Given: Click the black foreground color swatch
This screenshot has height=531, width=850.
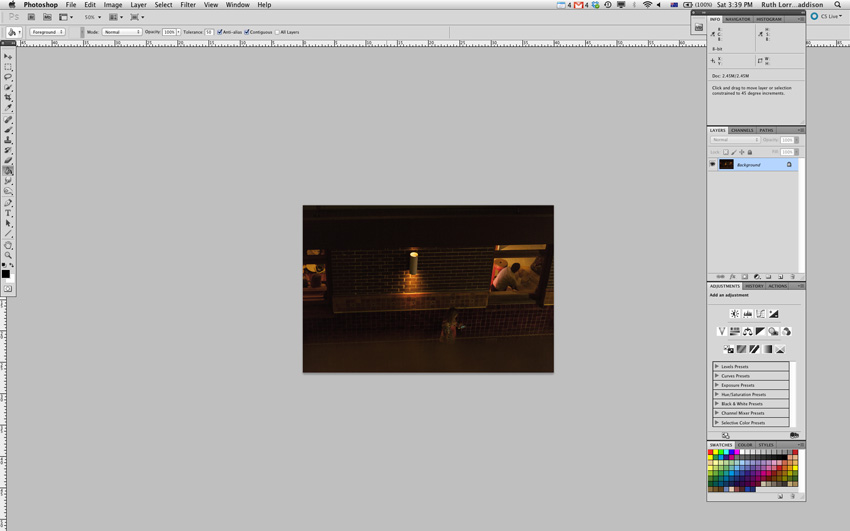Looking at the screenshot, I should 5,273.
